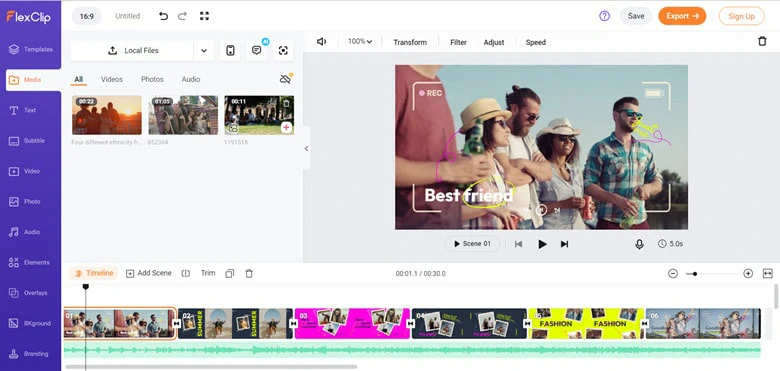Open the Filter menu
The image size is (780, 371).
458,42
